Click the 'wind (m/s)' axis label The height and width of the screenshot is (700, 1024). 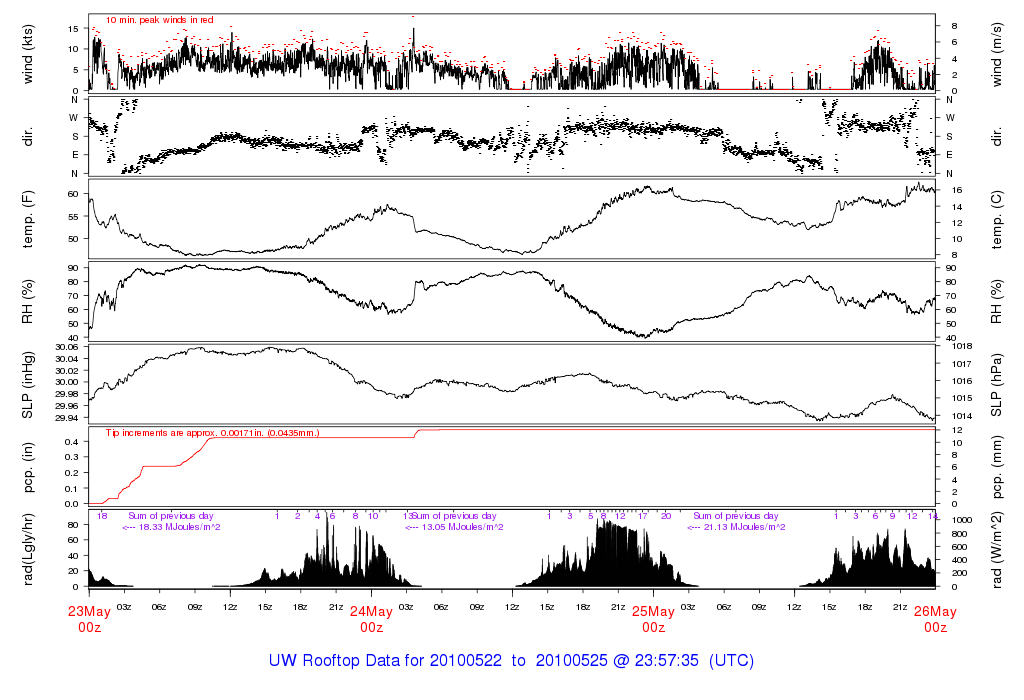coord(997,54)
